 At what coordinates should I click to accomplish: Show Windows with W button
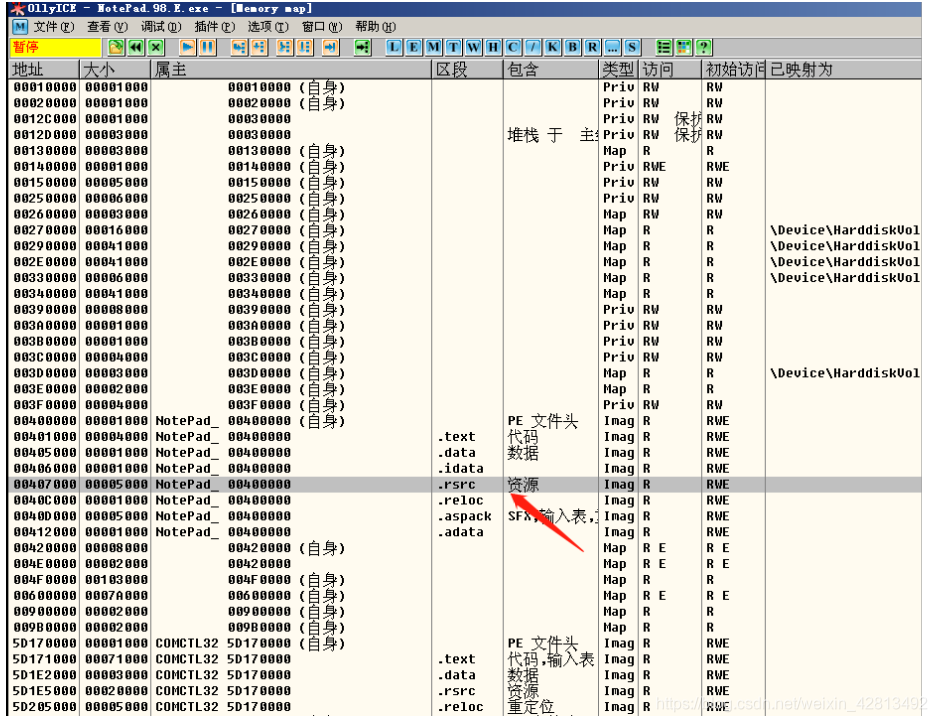coord(473,47)
